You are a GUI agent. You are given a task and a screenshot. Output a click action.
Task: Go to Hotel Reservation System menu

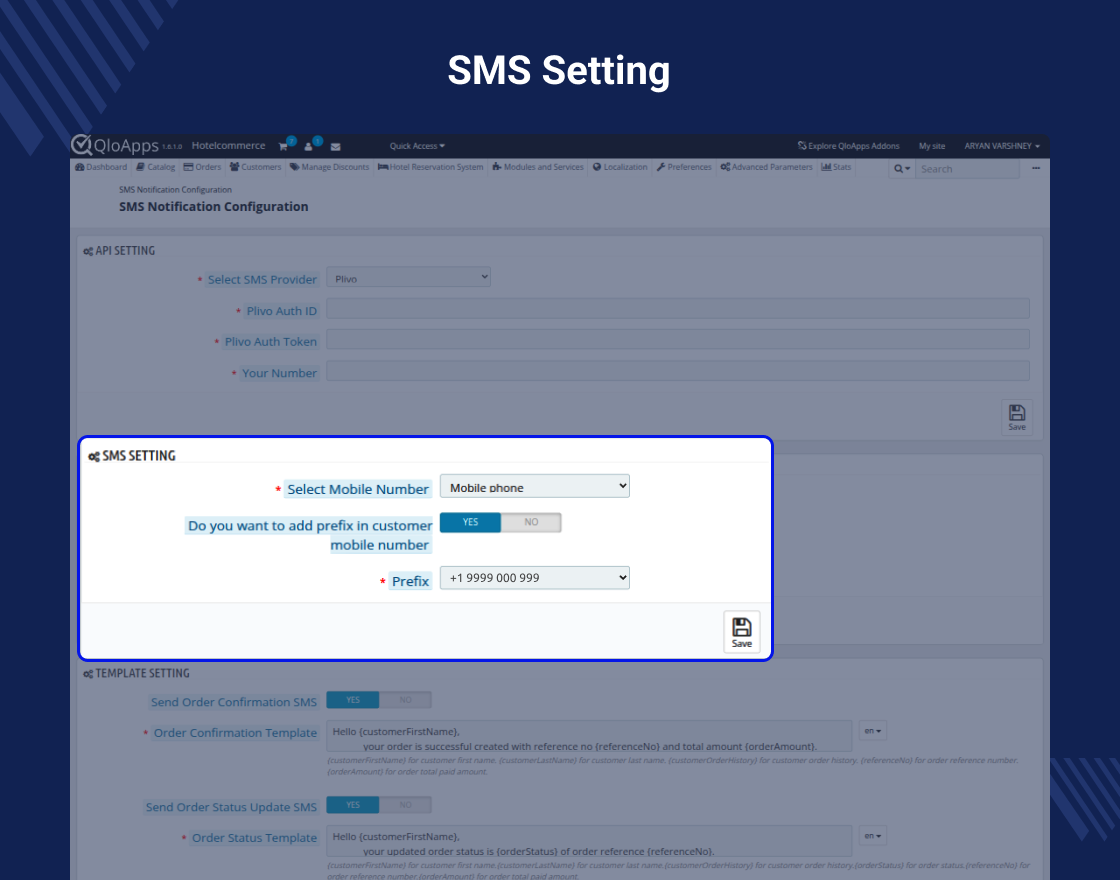click(x=430, y=167)
